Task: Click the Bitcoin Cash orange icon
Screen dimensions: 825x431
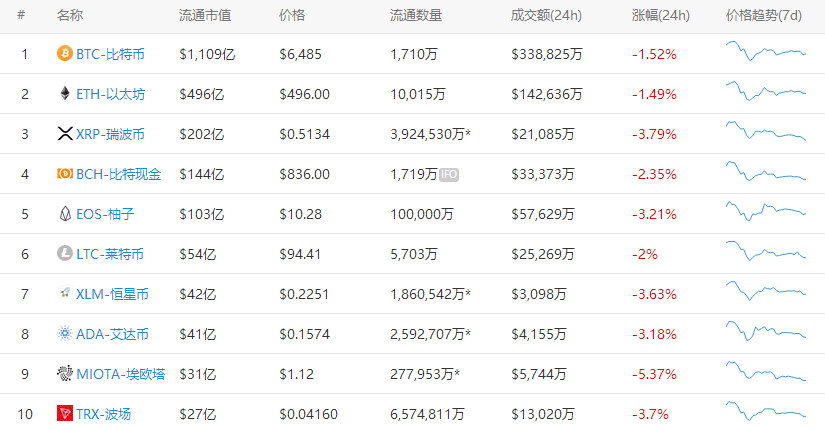Action: (x=65, y=173)
